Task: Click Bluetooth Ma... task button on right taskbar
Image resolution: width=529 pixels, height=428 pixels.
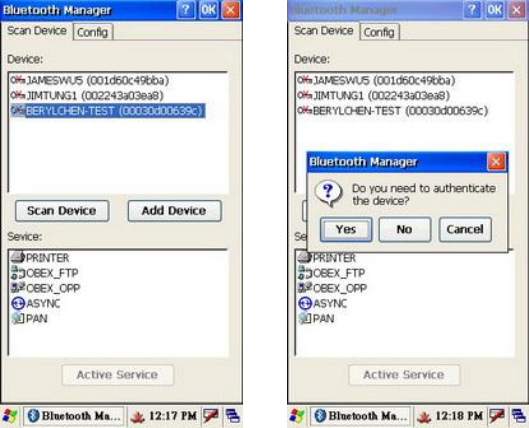Action: pos(360,416)
